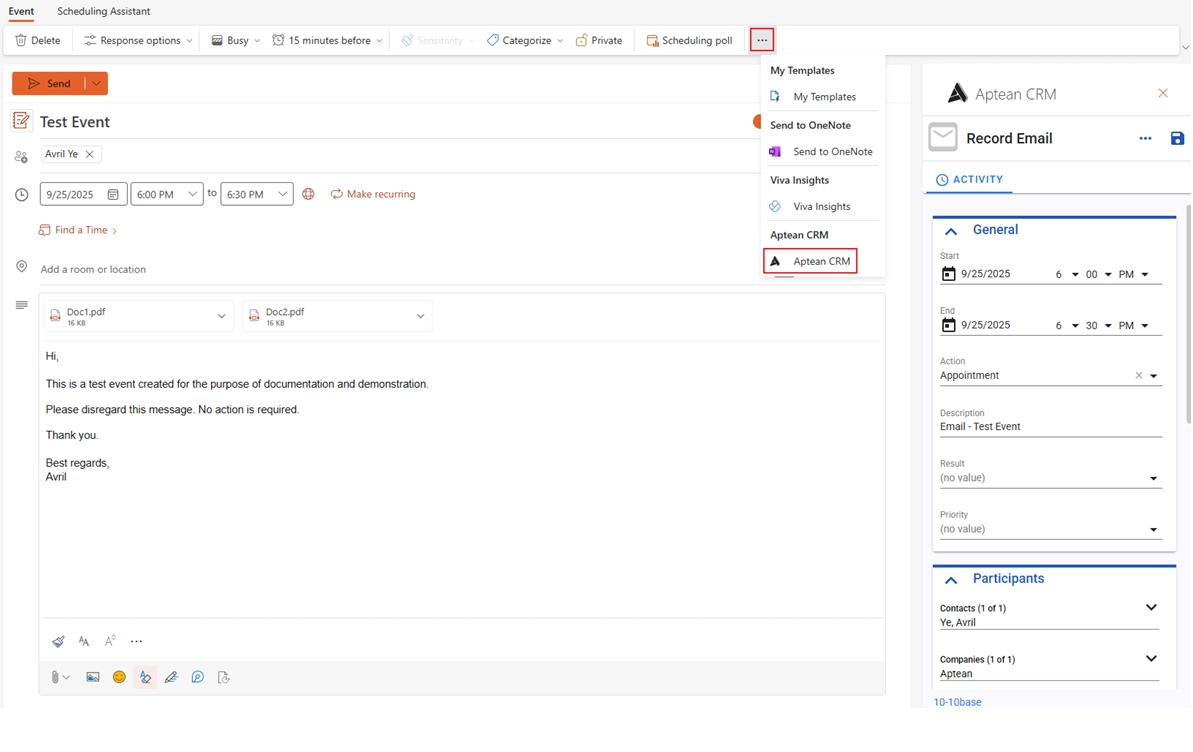Send the Test Event invitation
The height and width of the screenshot is (752, 1193).
point(52,83)
